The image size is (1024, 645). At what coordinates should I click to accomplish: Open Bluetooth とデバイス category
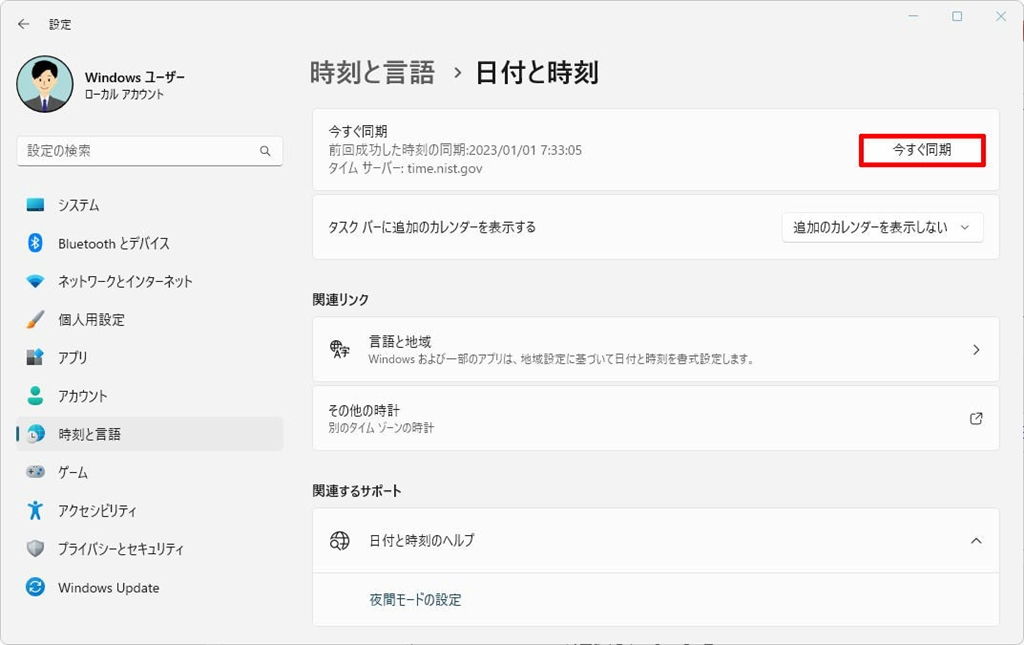150,243
